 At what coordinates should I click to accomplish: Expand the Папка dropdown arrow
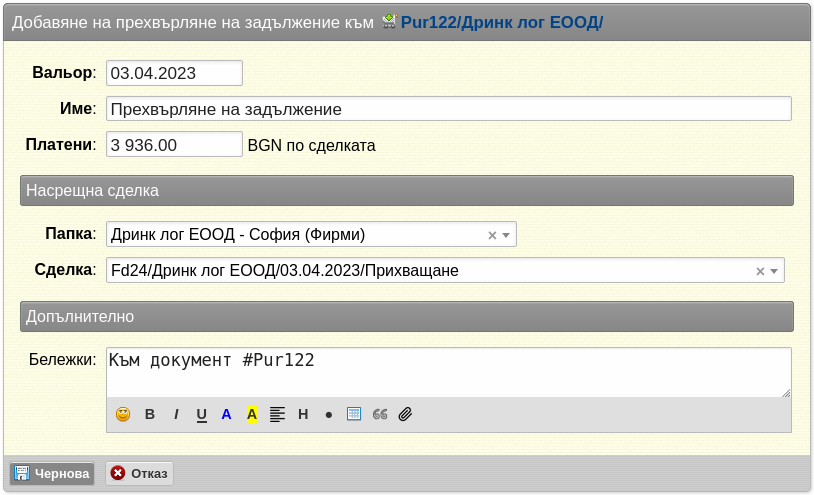[506, 235]
